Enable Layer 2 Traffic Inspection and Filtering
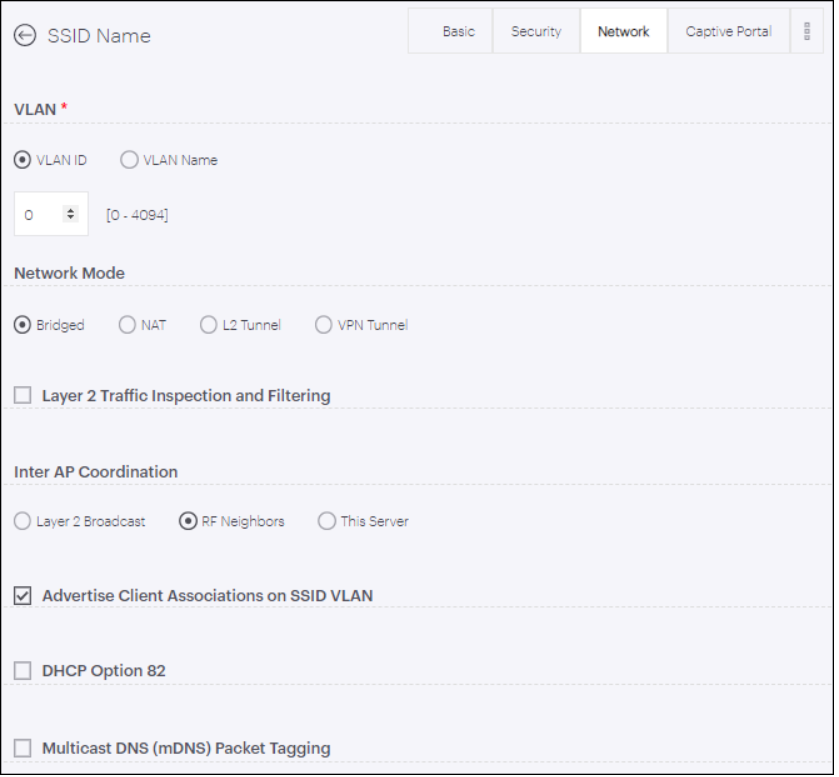The width and height of the screenshot is (839, 777). point(23,395)
